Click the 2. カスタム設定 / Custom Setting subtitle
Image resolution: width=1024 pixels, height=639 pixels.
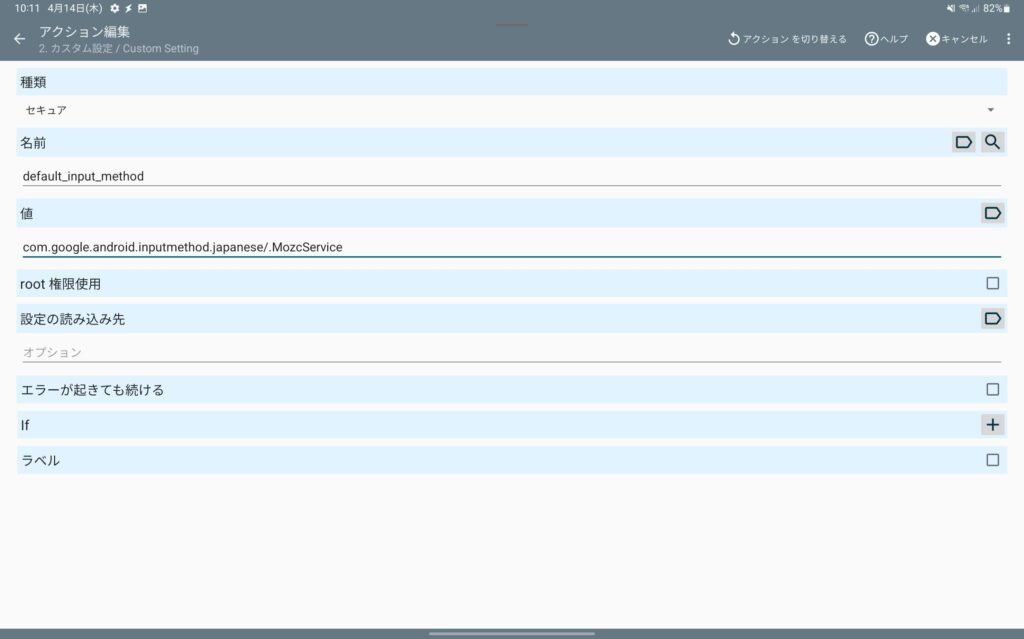point(118,48)
